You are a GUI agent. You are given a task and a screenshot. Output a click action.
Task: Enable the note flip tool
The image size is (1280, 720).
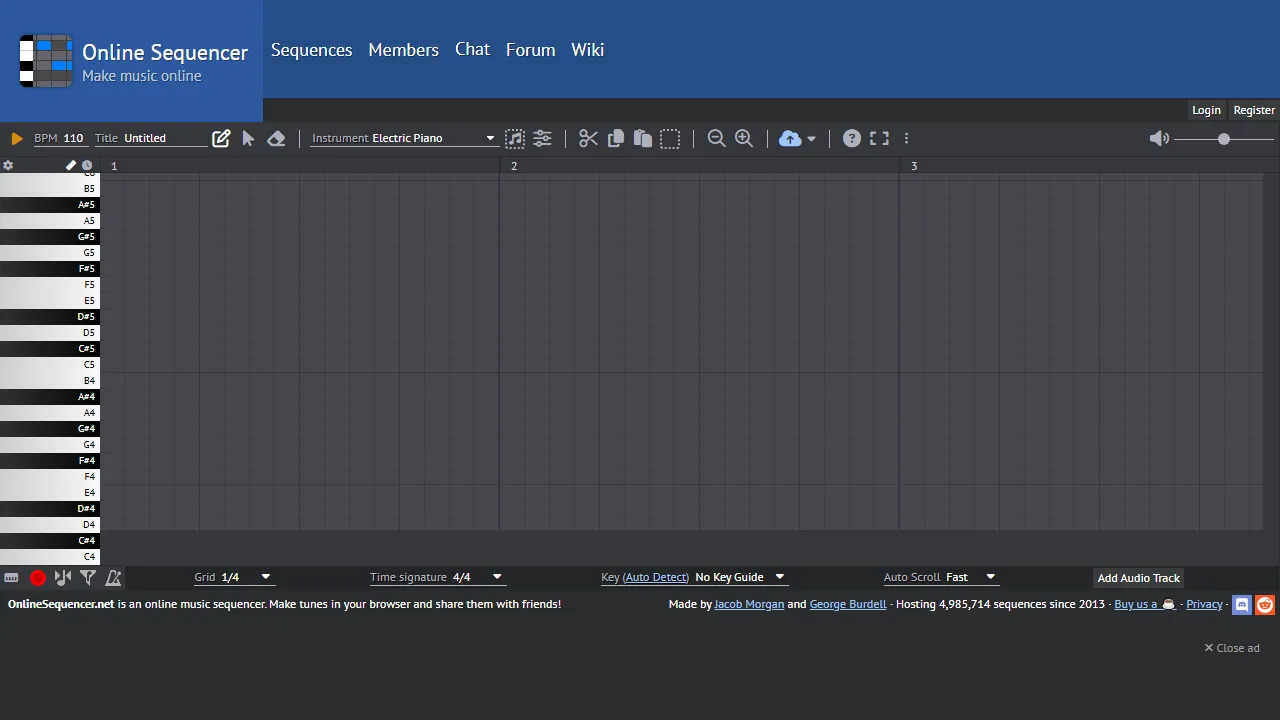click(x=62, y=577)
